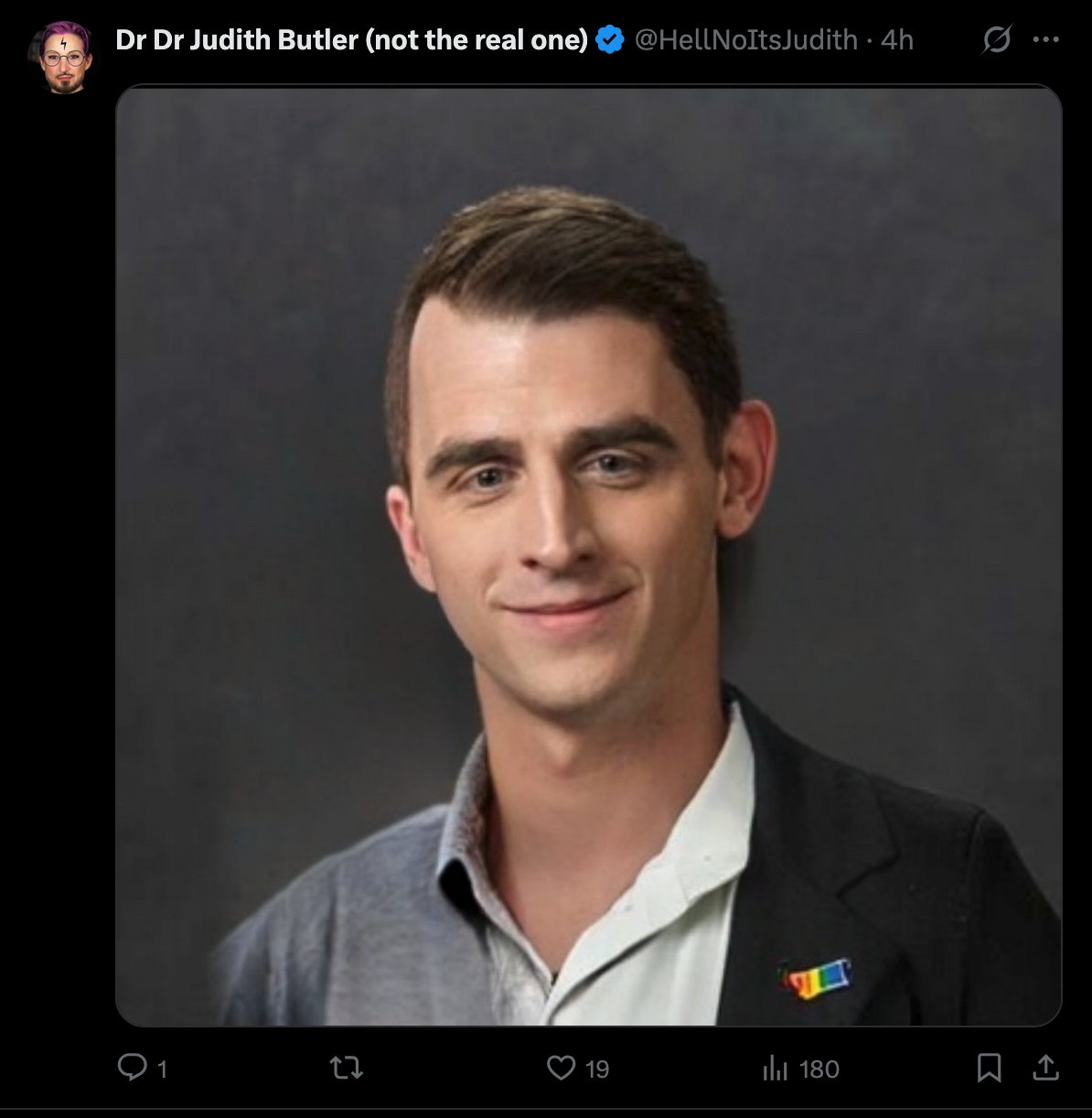Open the share upload-arrow menu
1092x1118 pixels.
pos(1045,1067)
